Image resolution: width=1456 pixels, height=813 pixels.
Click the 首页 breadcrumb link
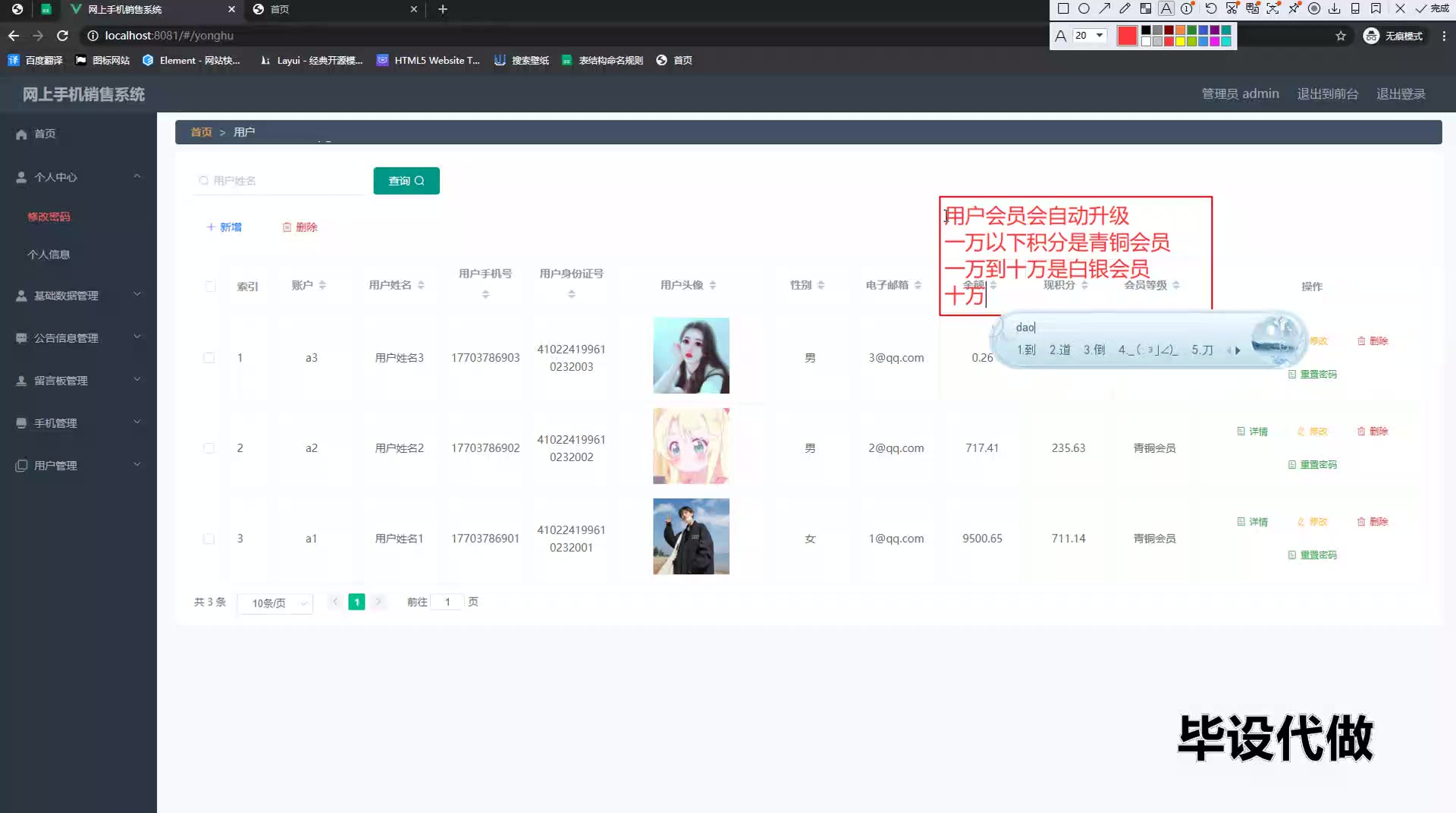(x=201, y=132)
